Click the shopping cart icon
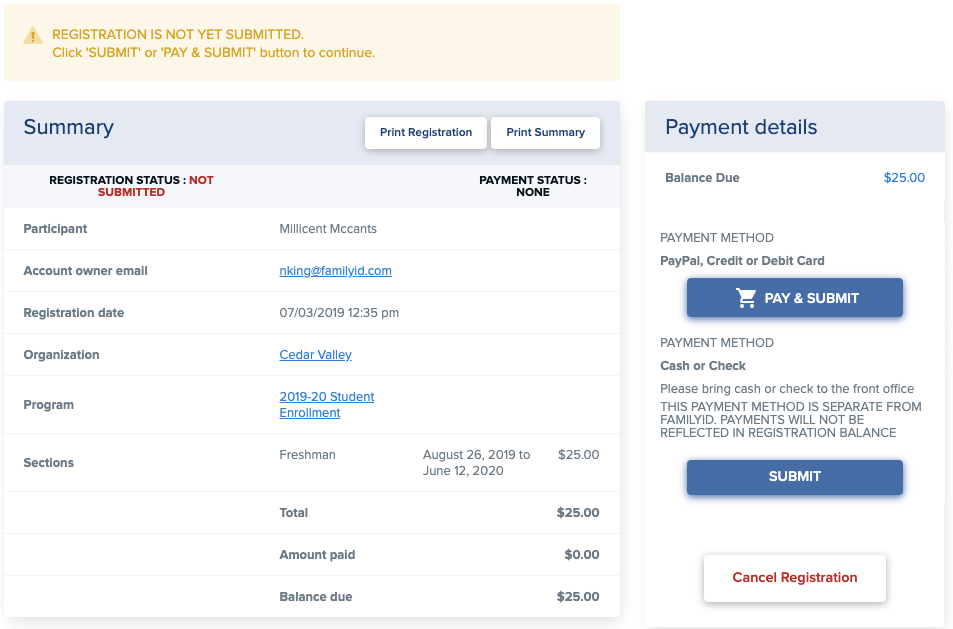 pyautogui.click(x=746, y=298)
